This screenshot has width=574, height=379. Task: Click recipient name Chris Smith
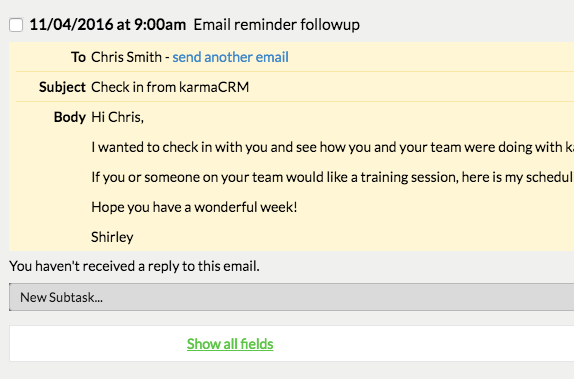[126, 57]
